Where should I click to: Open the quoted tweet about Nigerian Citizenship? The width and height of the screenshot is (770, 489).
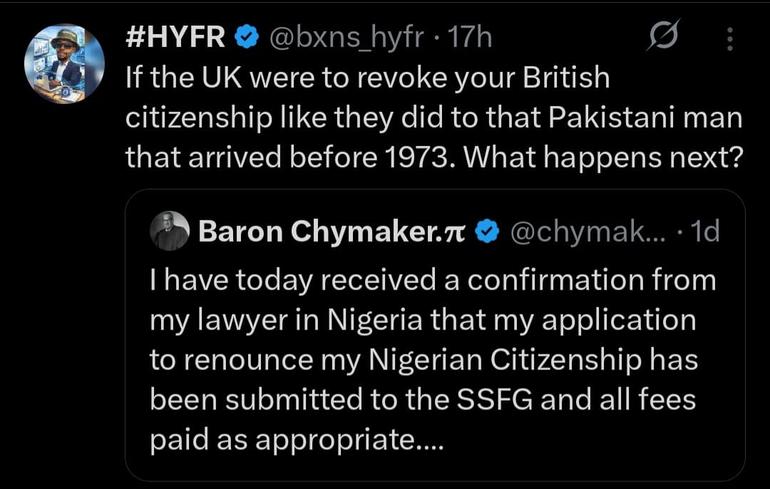[x=435, y=335]
